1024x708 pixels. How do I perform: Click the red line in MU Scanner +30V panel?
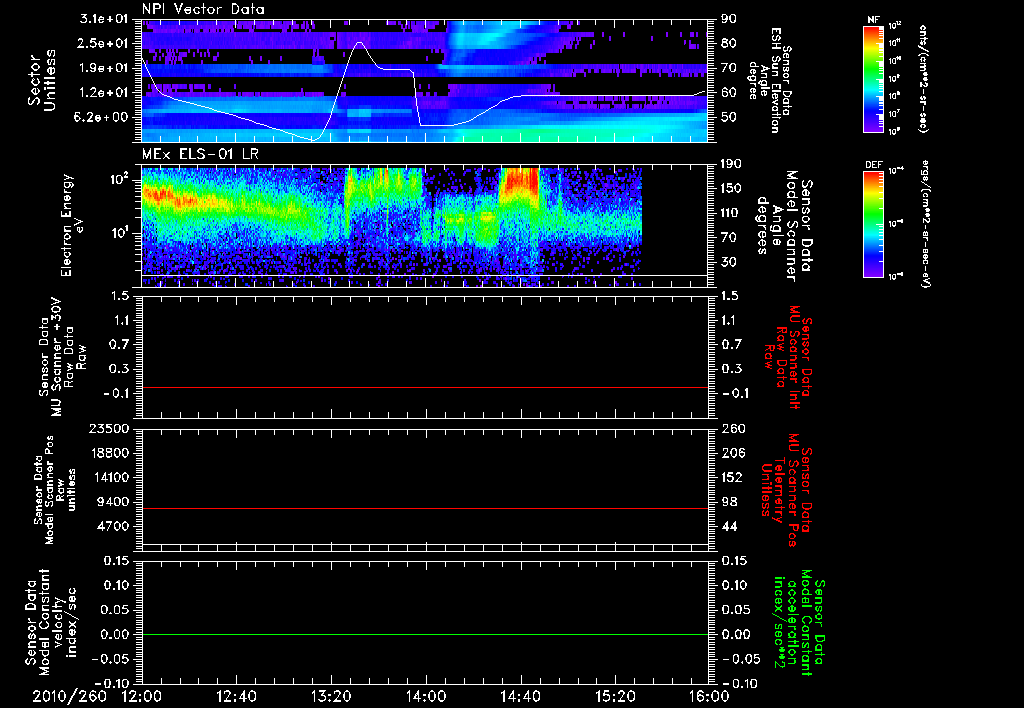(425, 387)
